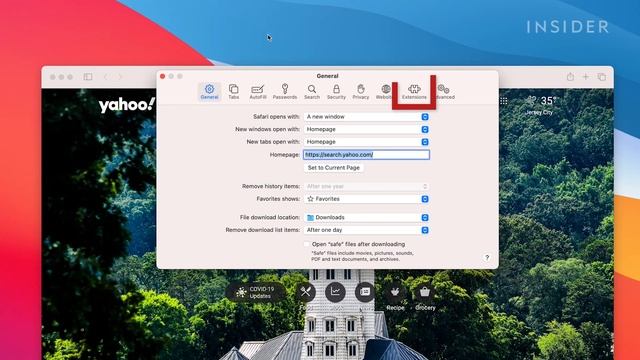Go back in the Safari window
This screenshot has width=640, height=360.
point(106,77)
